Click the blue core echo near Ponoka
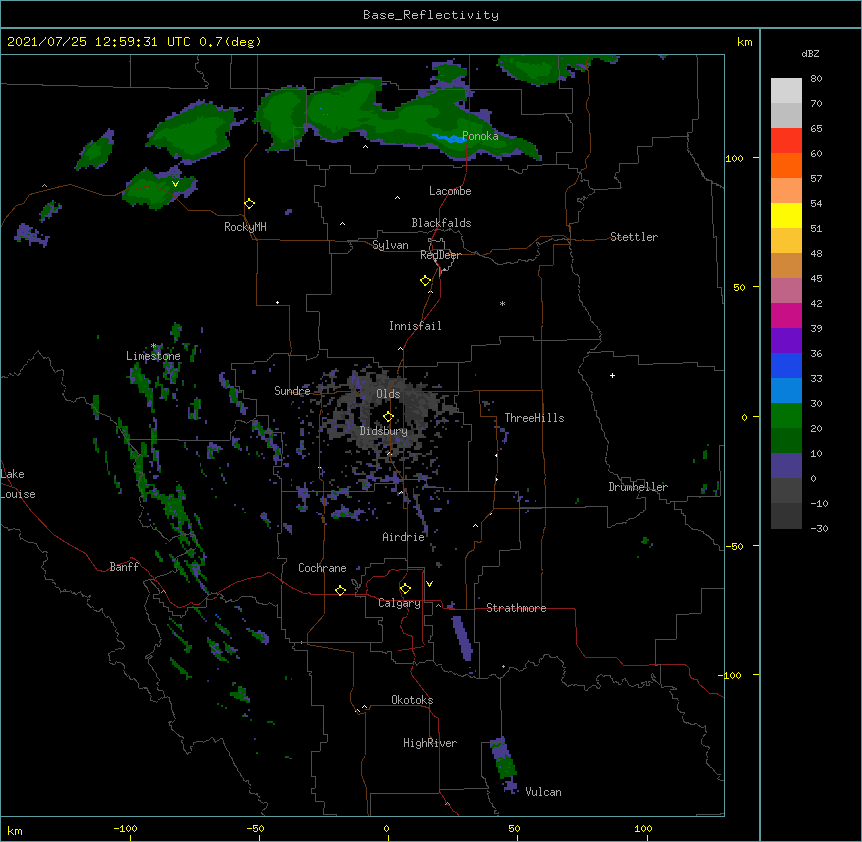The width and height of the screenshot is (862, 842). click(450, 138)
